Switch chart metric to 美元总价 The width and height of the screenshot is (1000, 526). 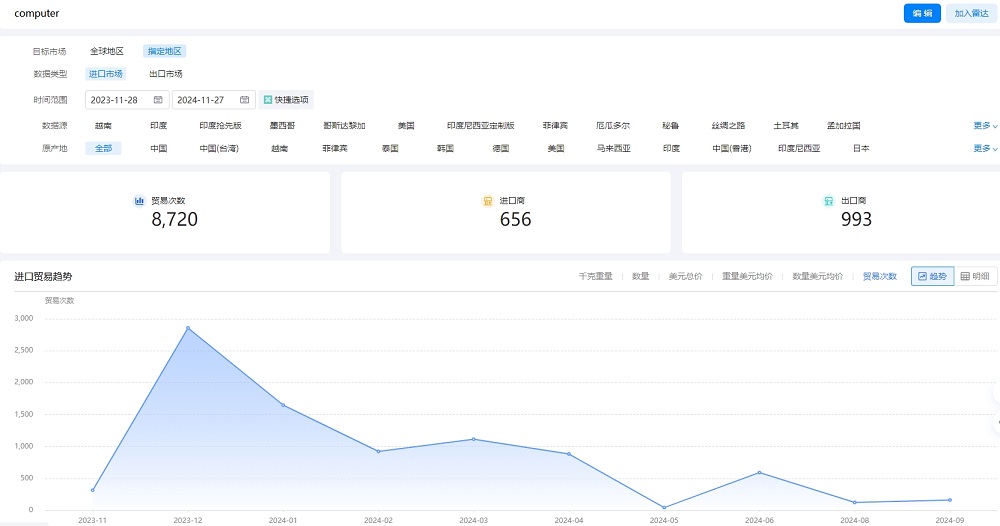coord(686,276)
